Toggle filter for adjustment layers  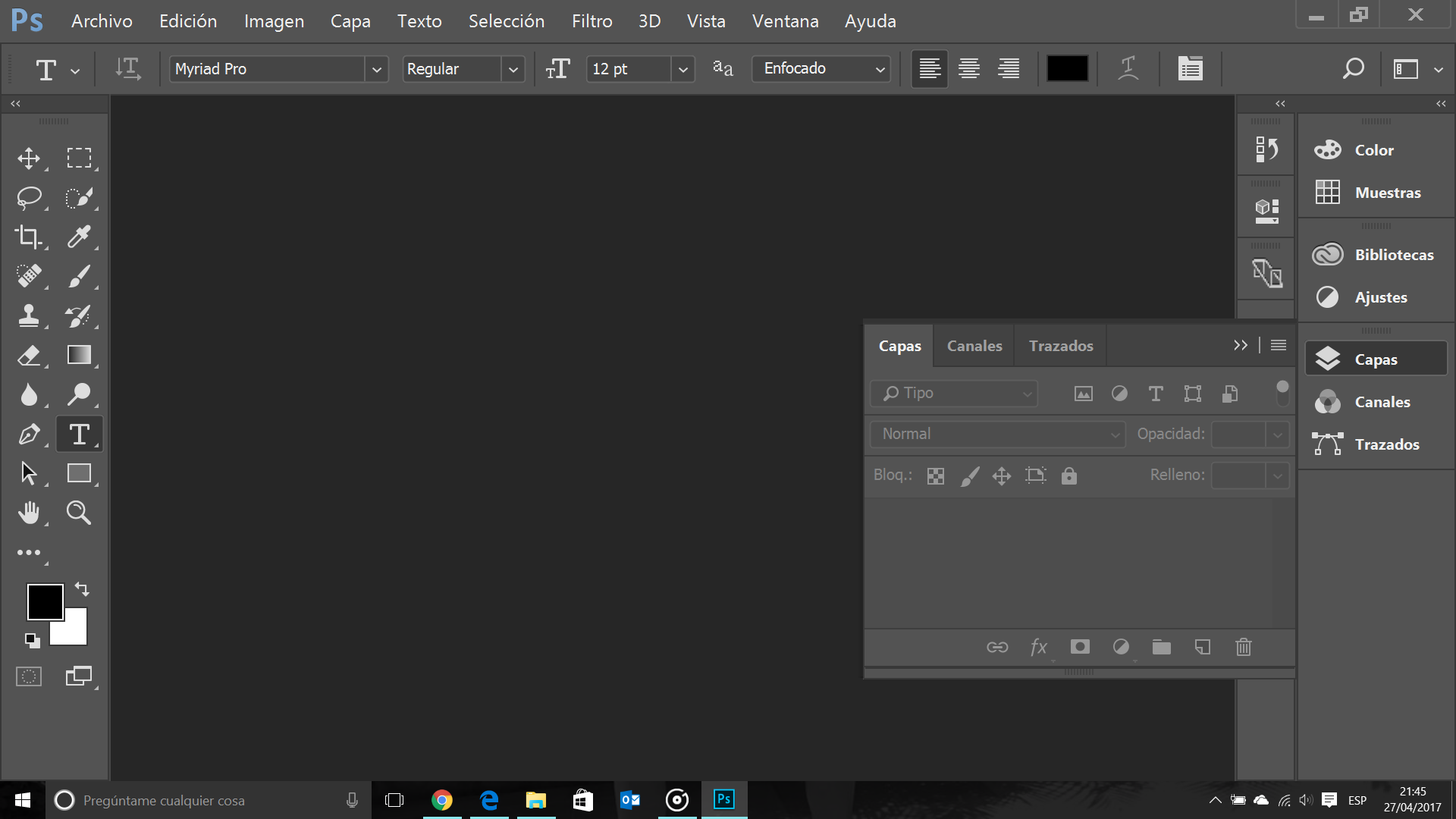pos(1119,394)
